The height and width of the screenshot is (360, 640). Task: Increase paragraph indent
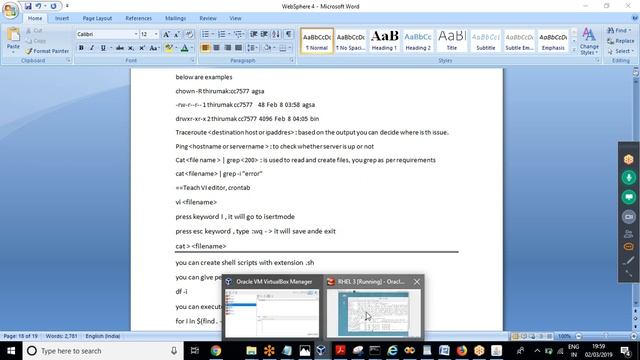pos(264,34)
